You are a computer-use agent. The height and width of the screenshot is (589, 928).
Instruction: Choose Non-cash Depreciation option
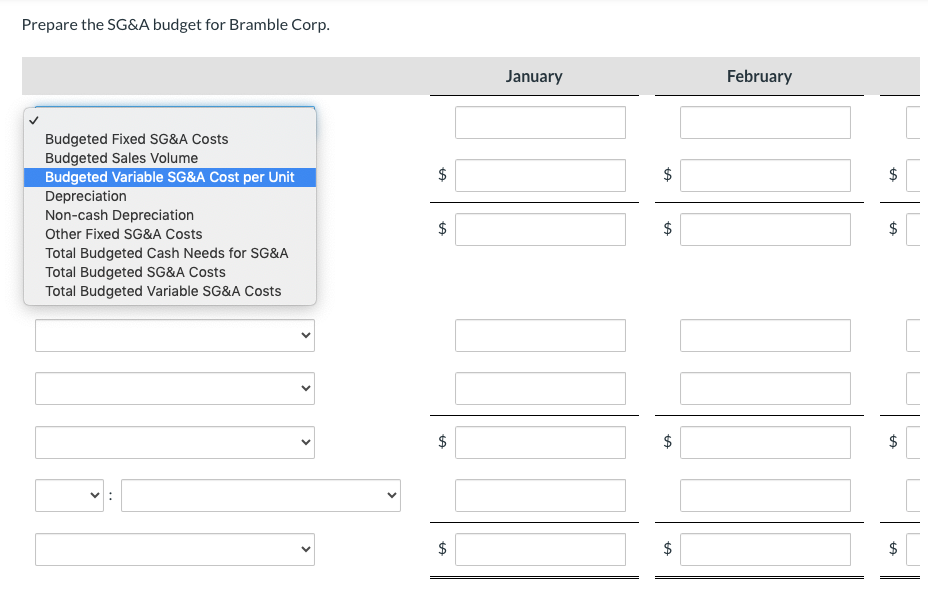[120, 215]
